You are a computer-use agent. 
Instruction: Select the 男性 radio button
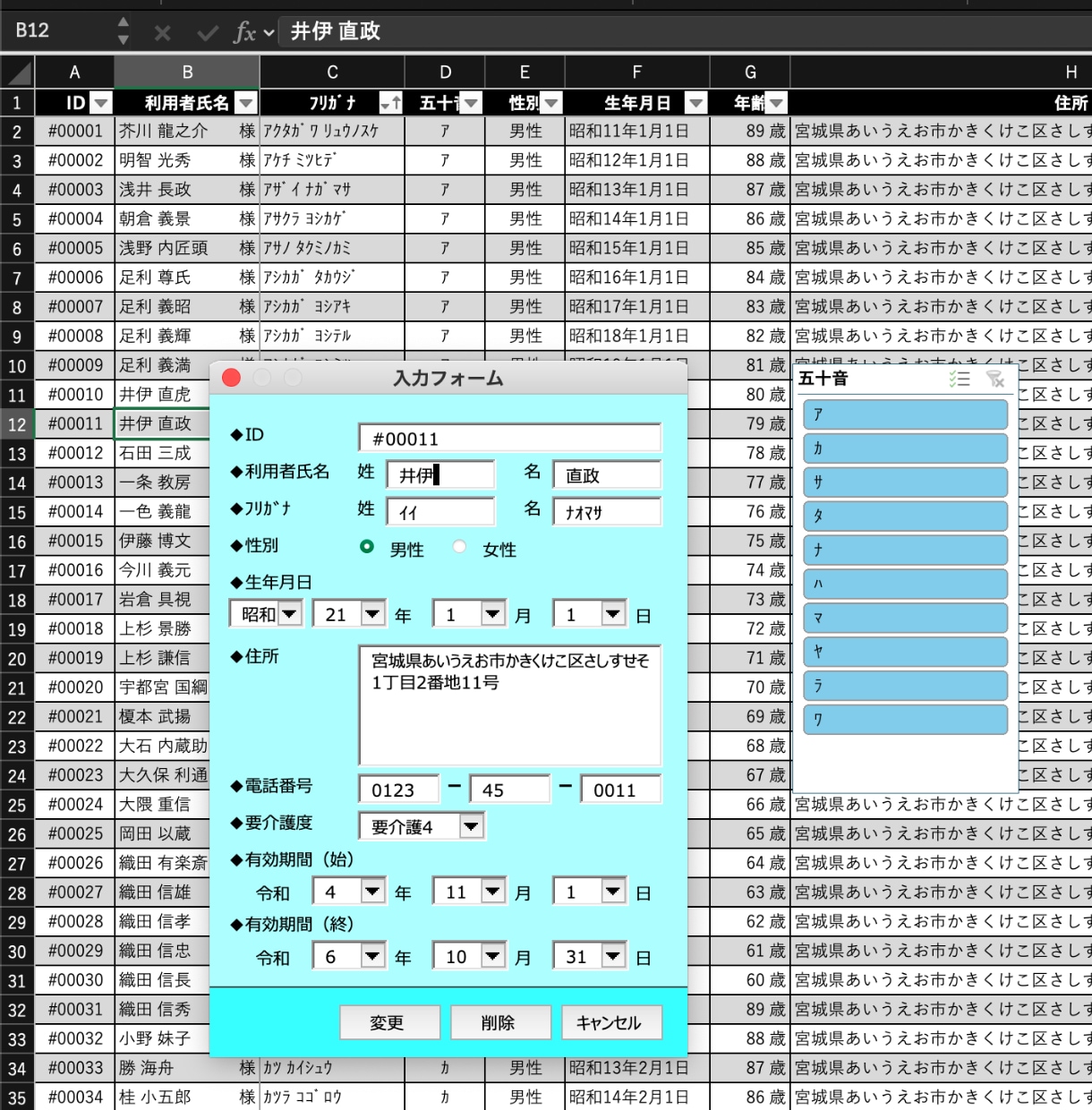pos(367,547)
